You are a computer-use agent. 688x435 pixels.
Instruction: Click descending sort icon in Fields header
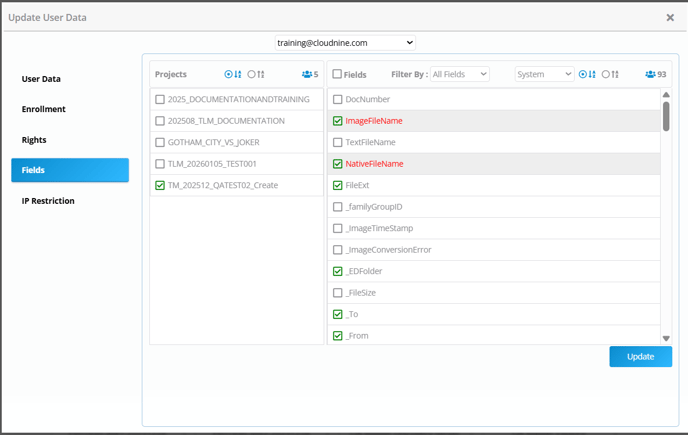(x=615, y=74)
